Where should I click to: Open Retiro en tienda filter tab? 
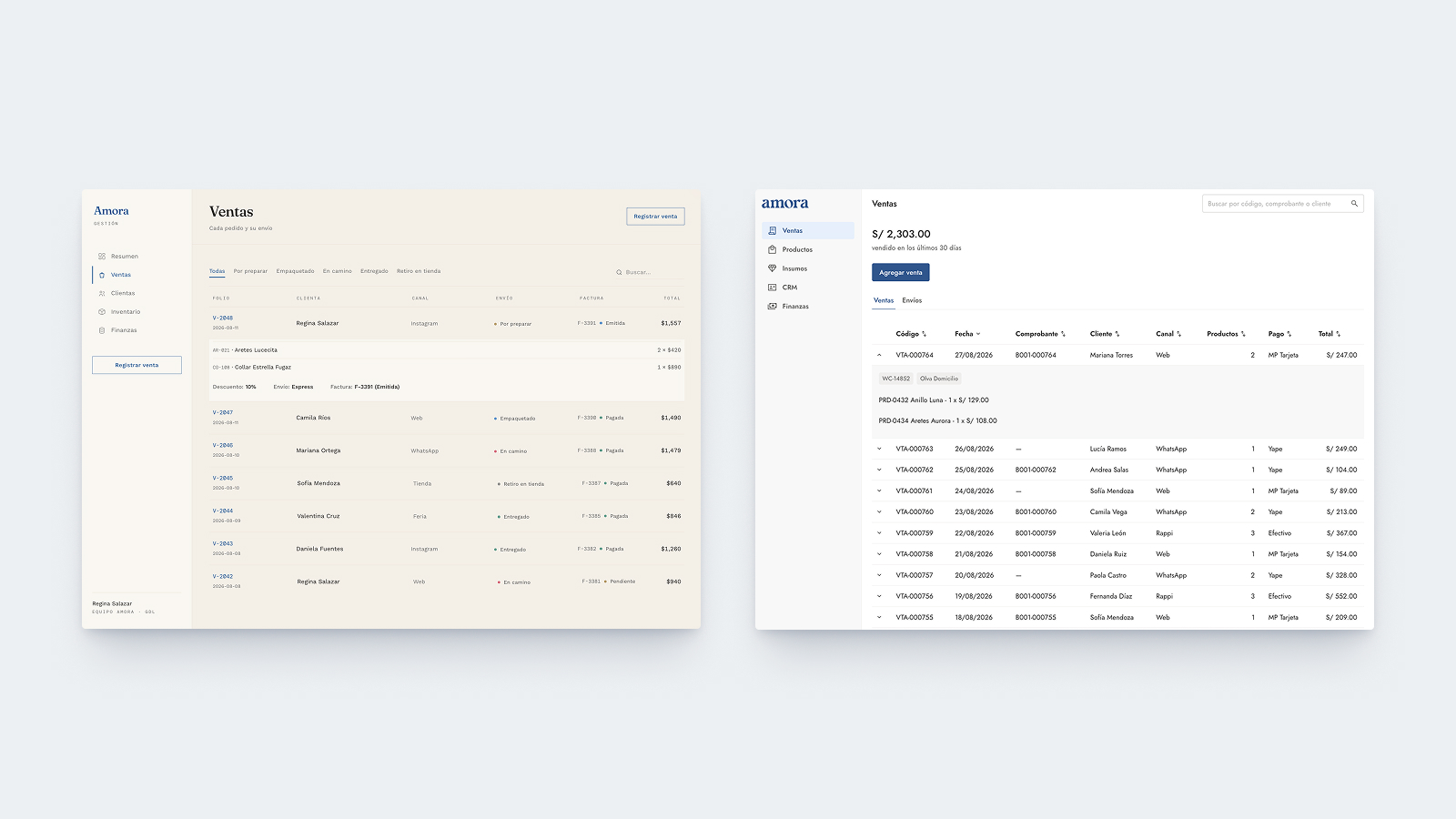[419, 271]
